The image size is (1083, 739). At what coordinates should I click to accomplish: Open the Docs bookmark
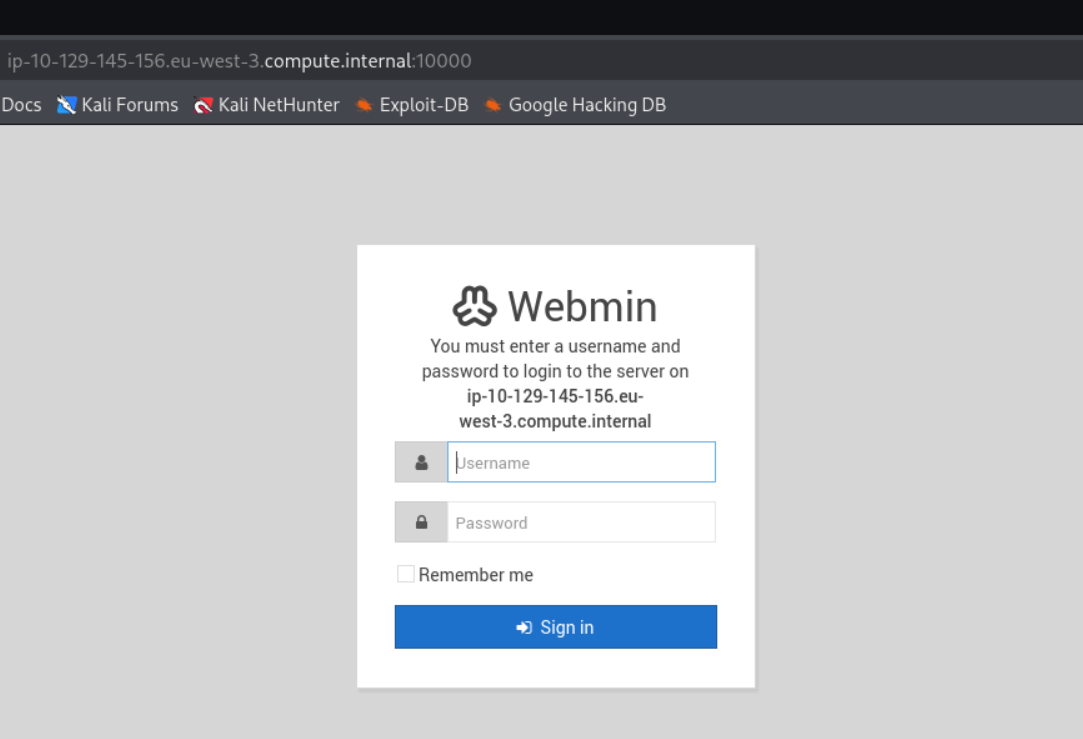pos(21,105)
